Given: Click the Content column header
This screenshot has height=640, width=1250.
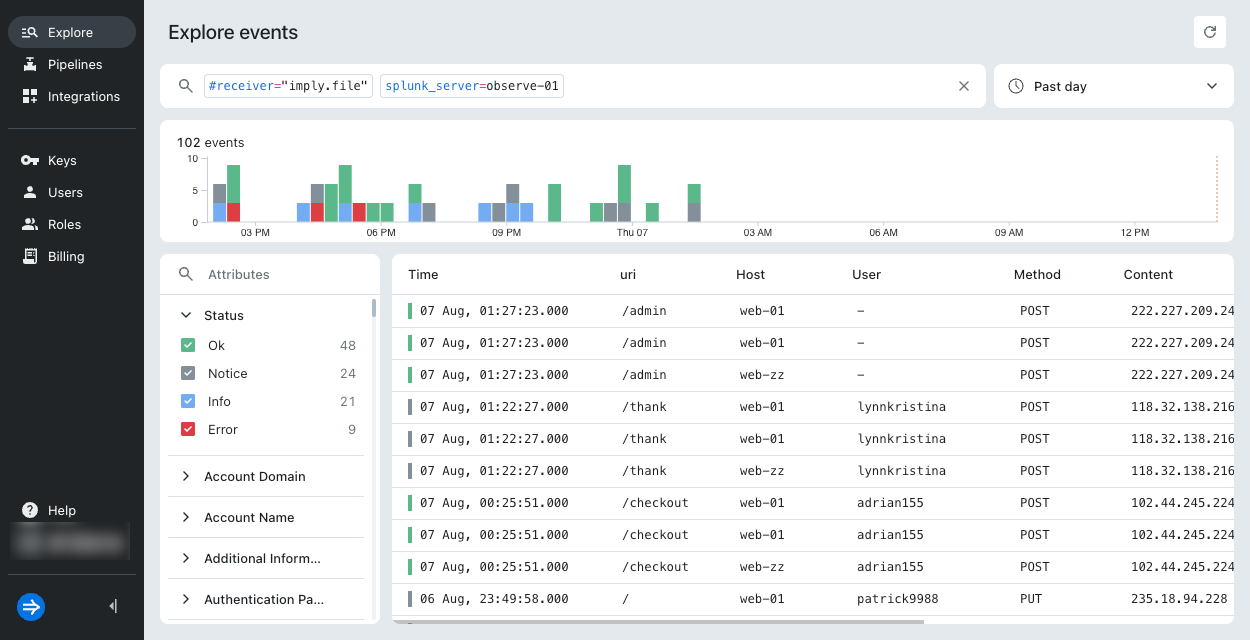Looking at the screenshot, I should [1148, 274].
